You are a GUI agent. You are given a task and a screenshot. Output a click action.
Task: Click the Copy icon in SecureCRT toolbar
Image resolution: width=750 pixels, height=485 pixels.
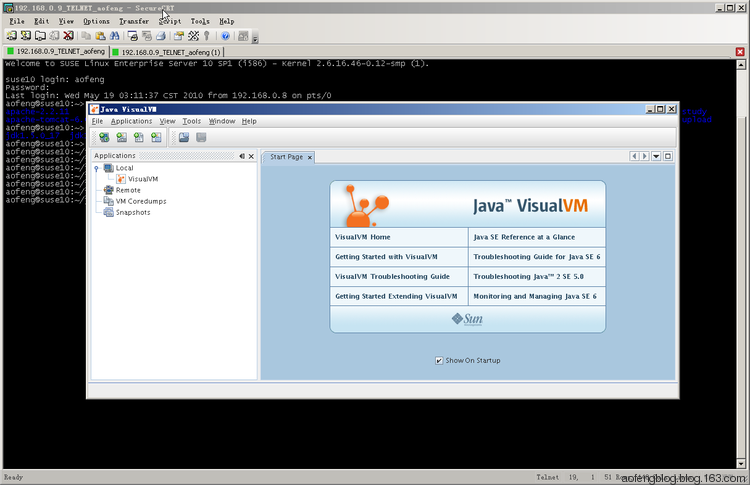86,36
